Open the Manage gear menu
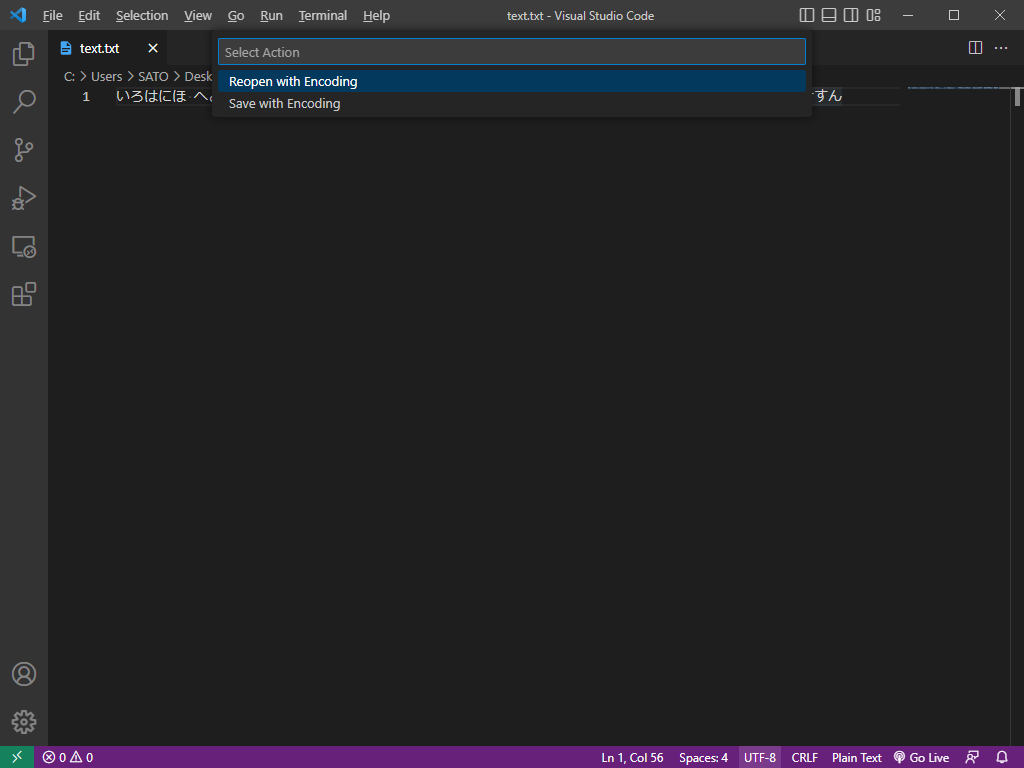 pyautogui.click(x=24, y=722)
